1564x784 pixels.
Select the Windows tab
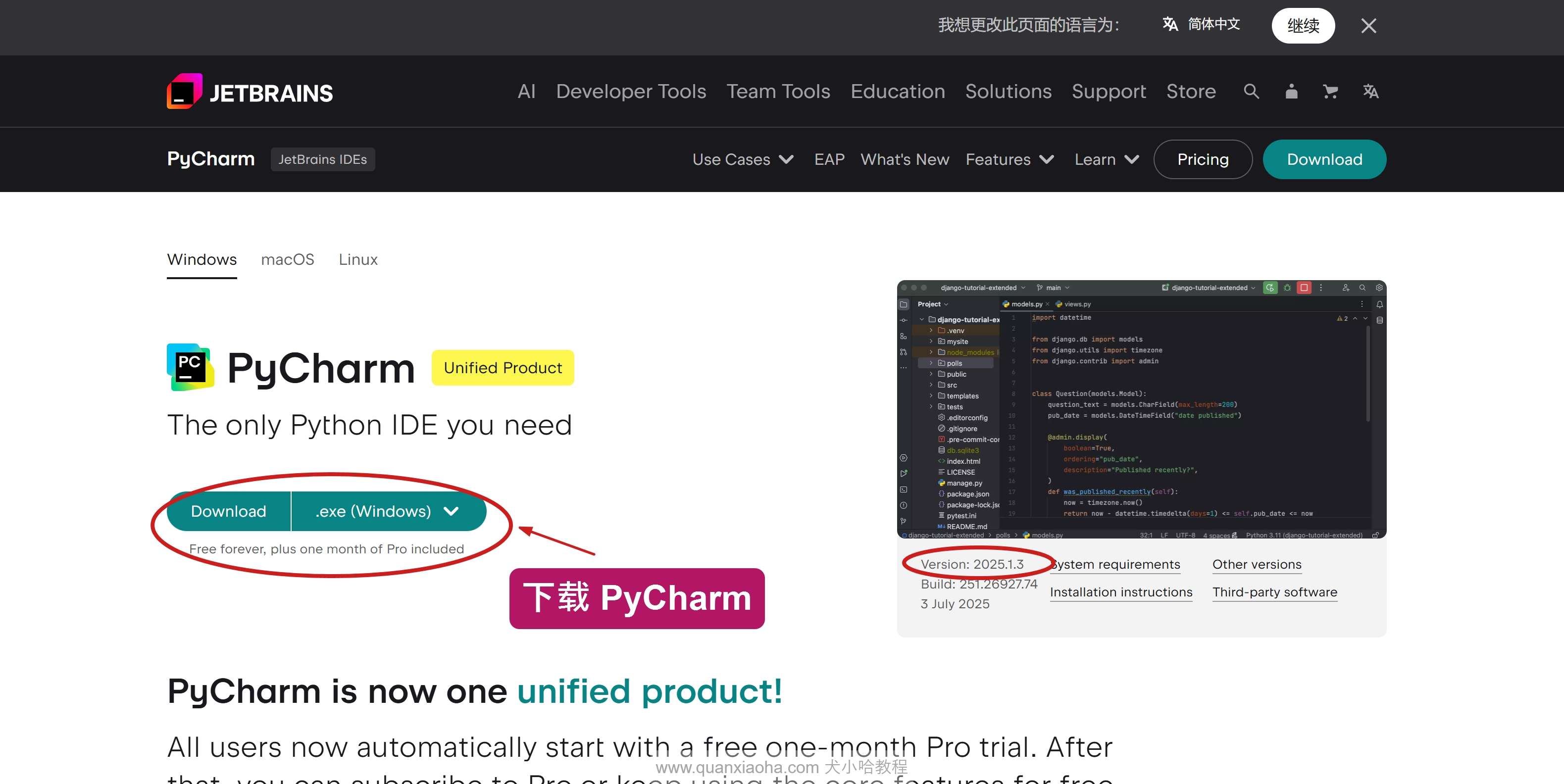(202, 259)
